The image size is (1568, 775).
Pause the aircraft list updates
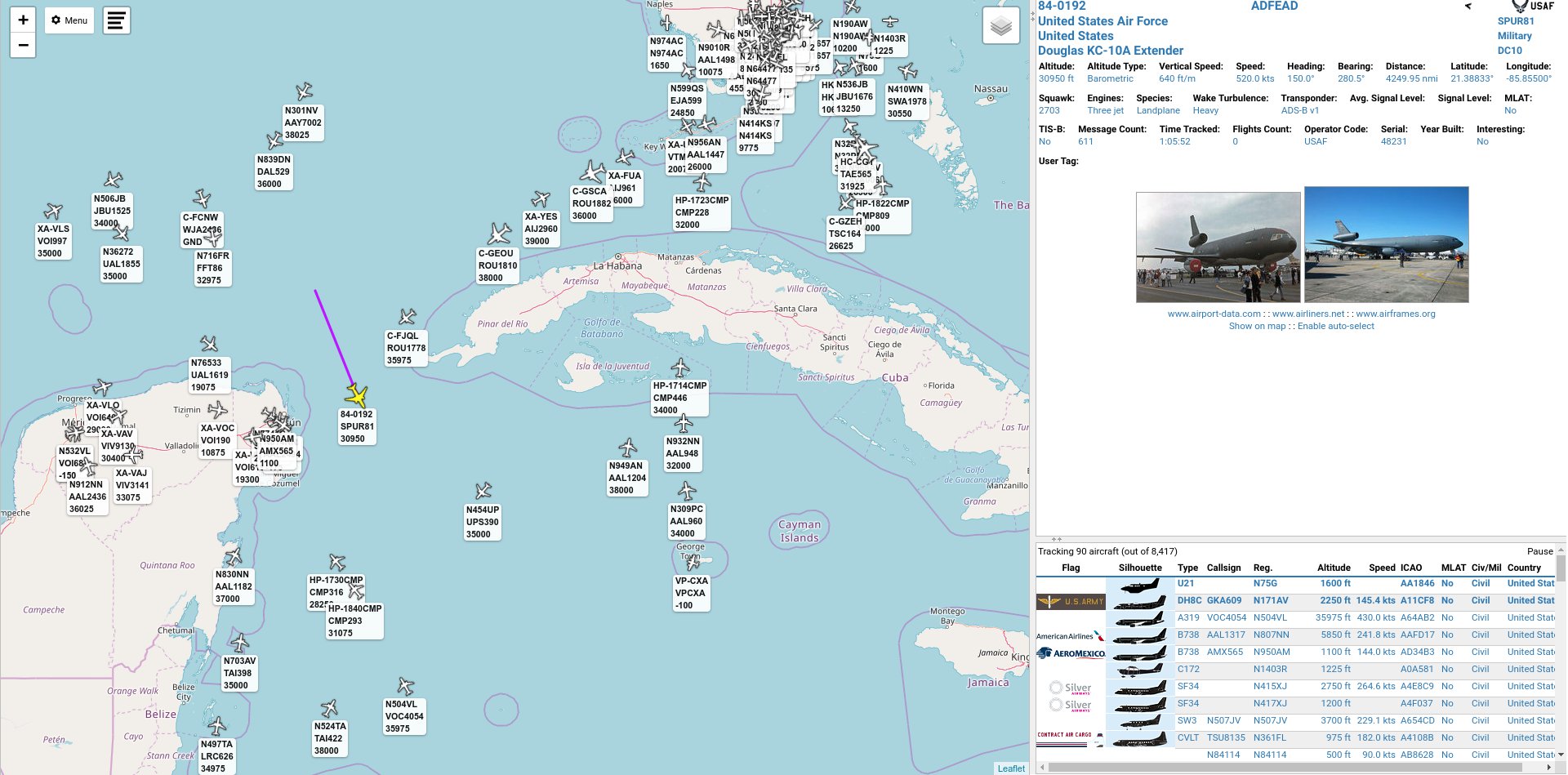click(1539, 551)
